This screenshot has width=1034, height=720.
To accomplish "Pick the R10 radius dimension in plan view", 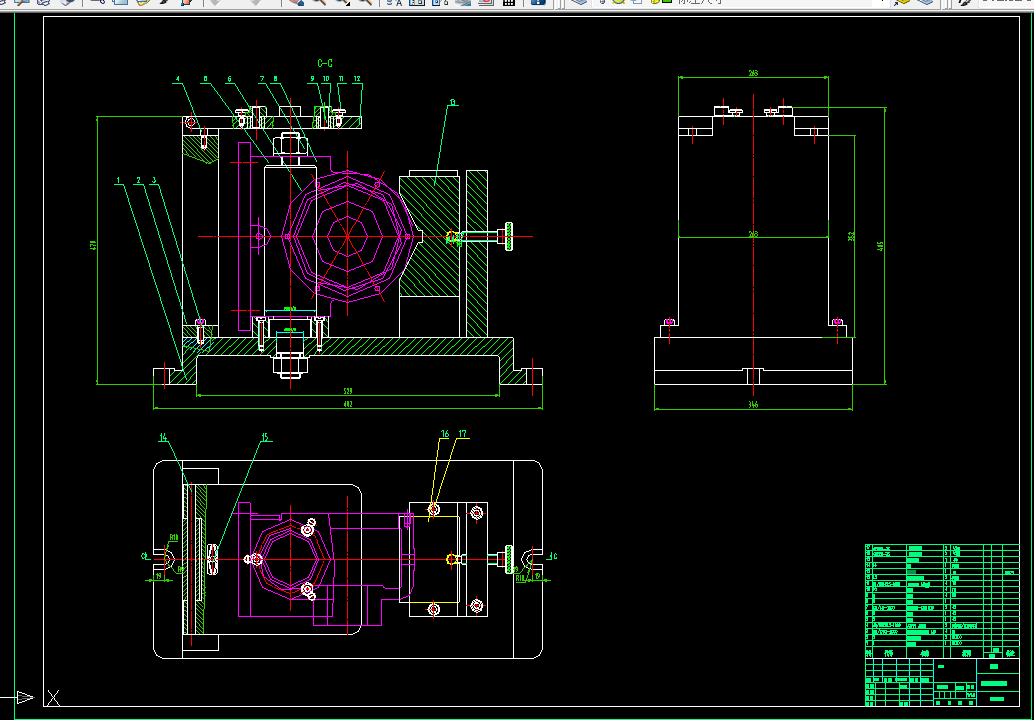I will click(174, 537).
